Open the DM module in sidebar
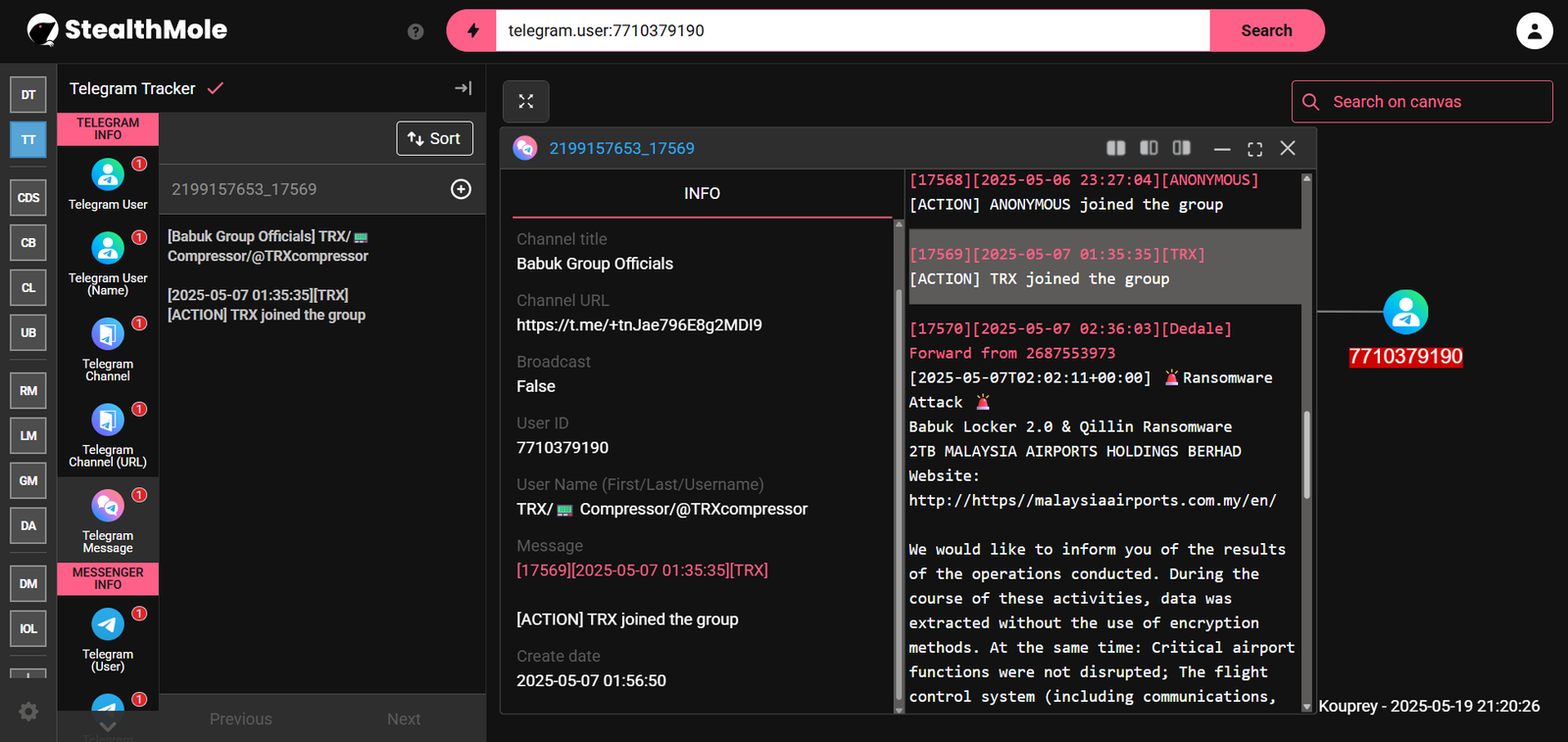 click(28, 584)
